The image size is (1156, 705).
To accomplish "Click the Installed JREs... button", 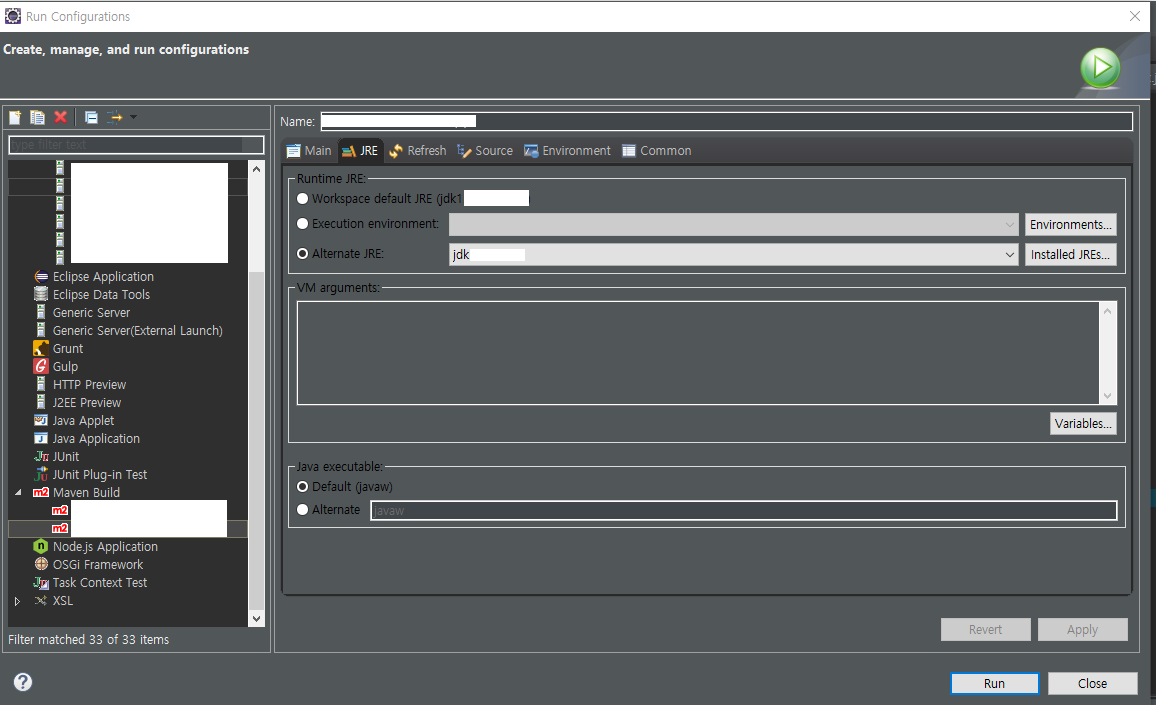I will coord(1070,254).
